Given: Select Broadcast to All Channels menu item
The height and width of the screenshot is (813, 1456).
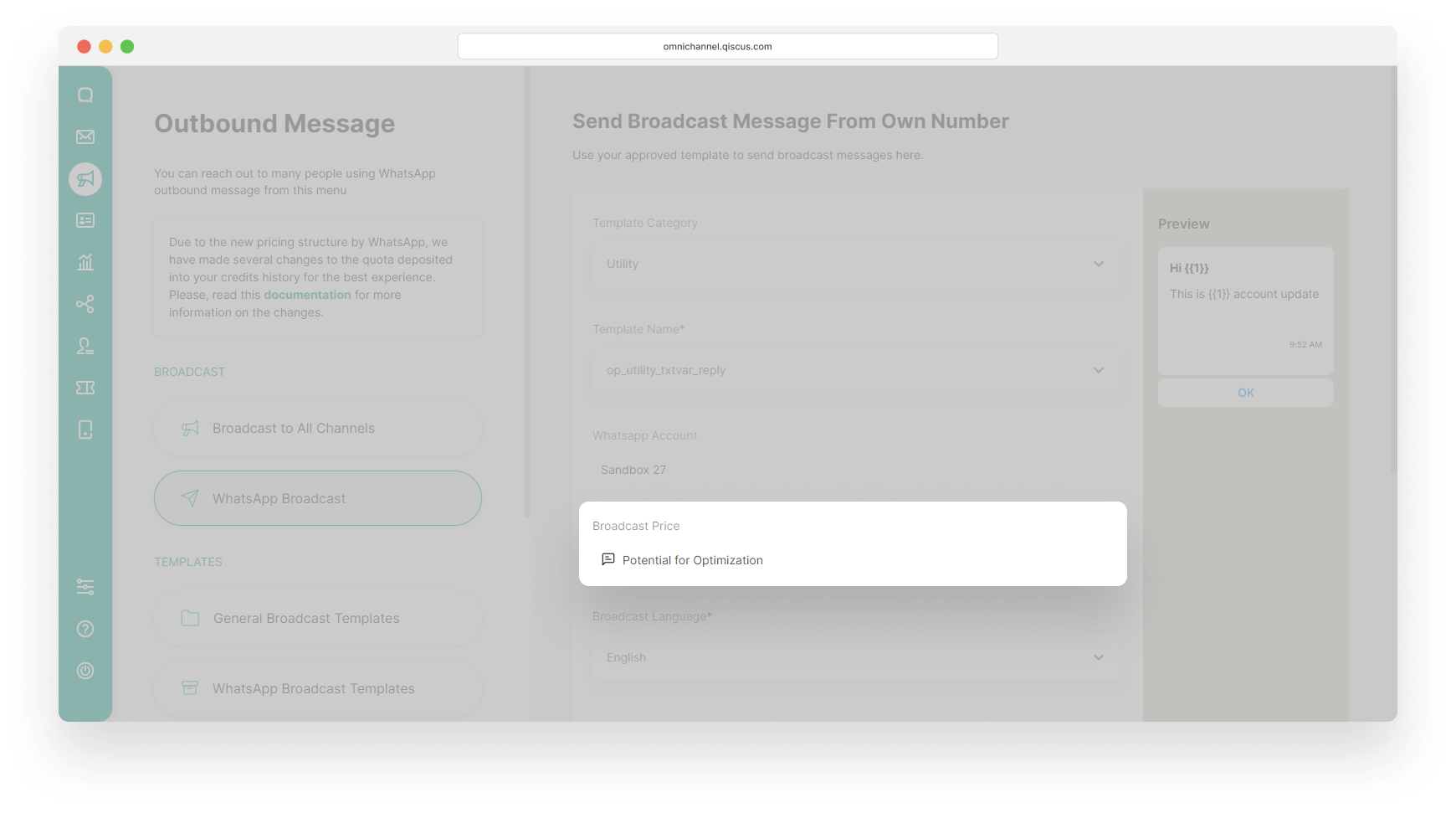Looking at the screenshot, I should [x=318, y=428].
